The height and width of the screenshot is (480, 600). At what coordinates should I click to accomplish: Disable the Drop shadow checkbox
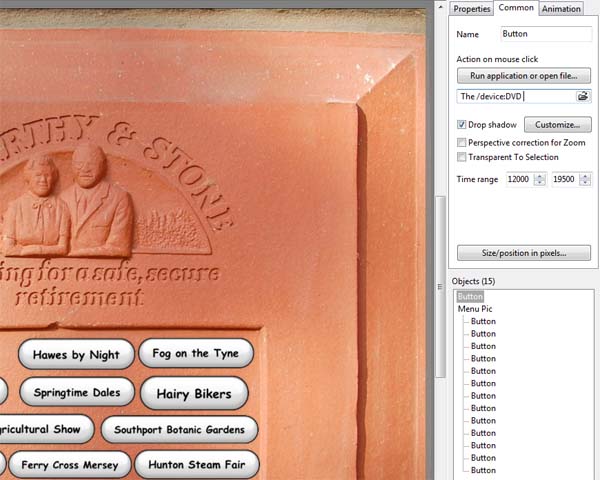point(462,125)
